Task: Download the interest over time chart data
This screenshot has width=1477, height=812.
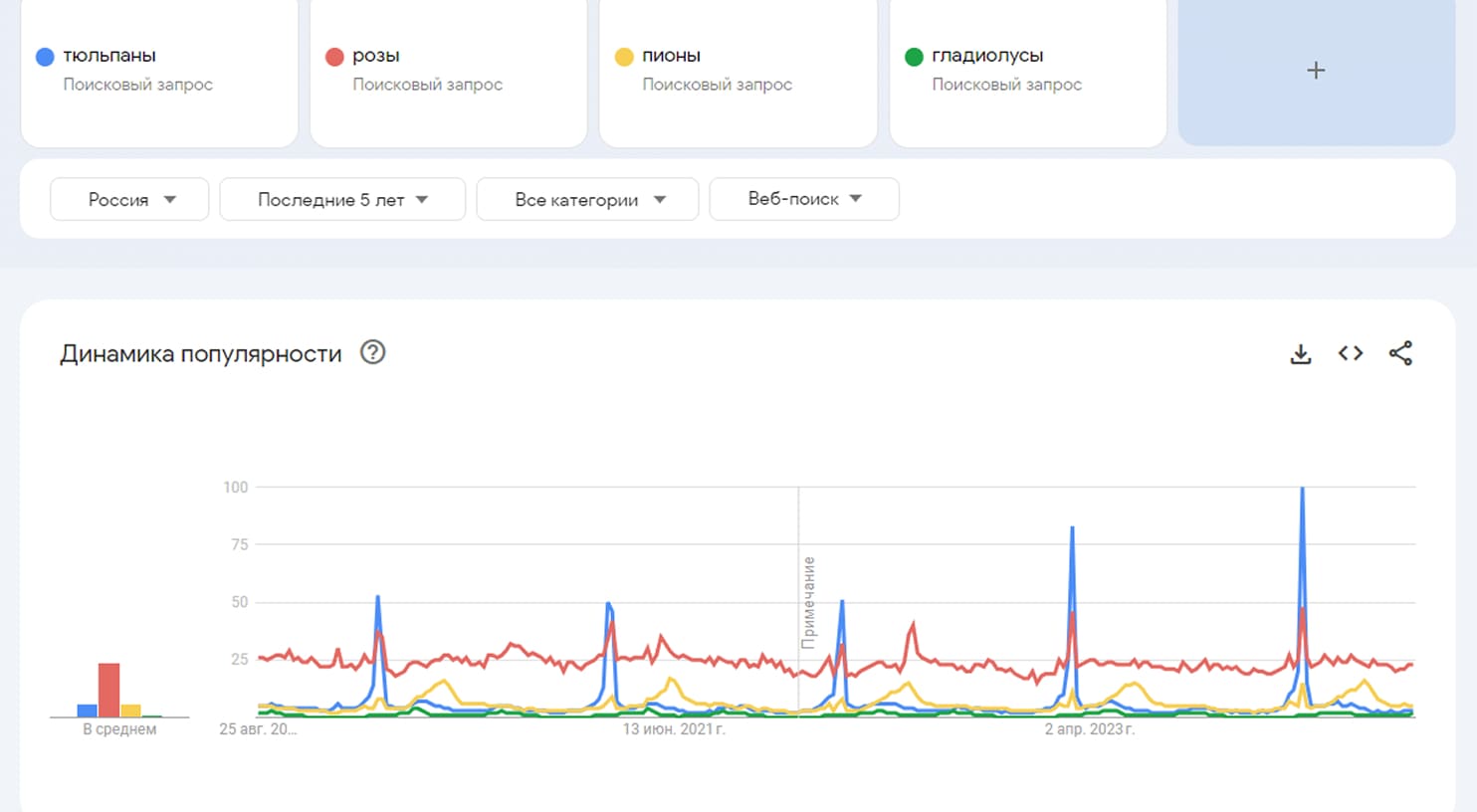Action: [1301, 354]
